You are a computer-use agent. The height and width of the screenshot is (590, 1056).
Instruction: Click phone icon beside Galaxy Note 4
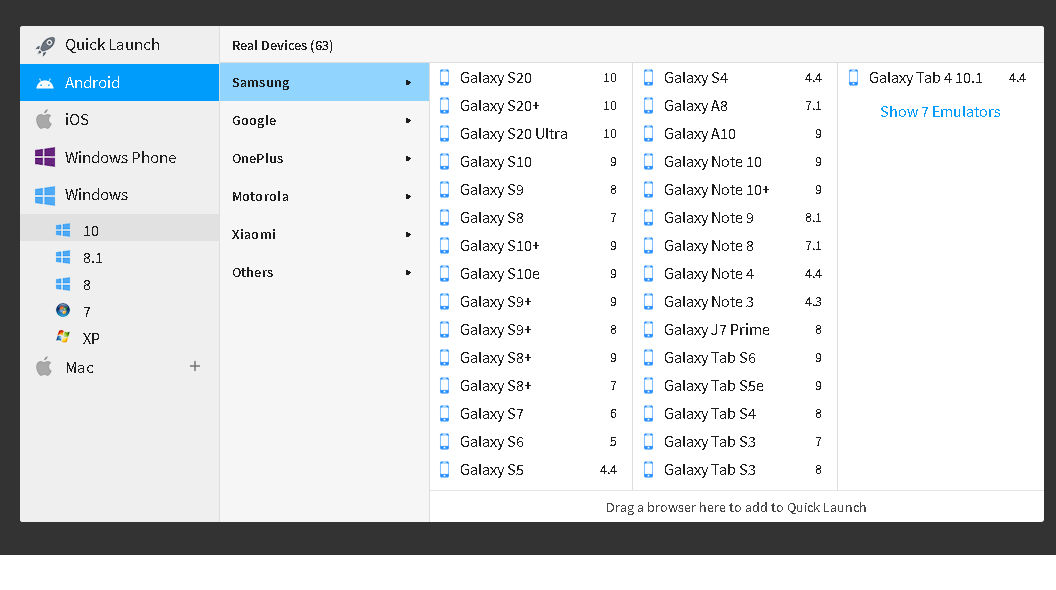pyautogui.click(x=649, y=273)
